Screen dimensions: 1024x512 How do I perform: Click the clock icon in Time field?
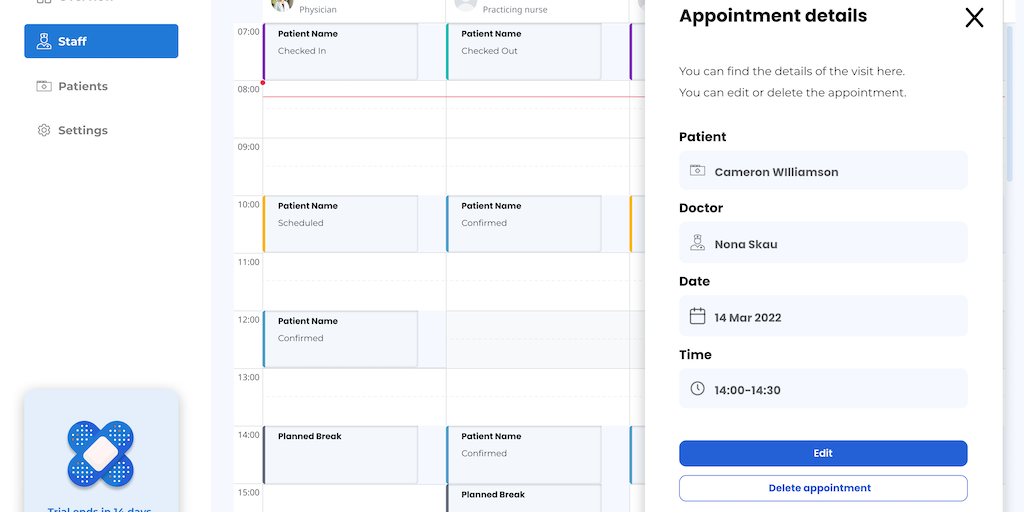pos(698,389)
